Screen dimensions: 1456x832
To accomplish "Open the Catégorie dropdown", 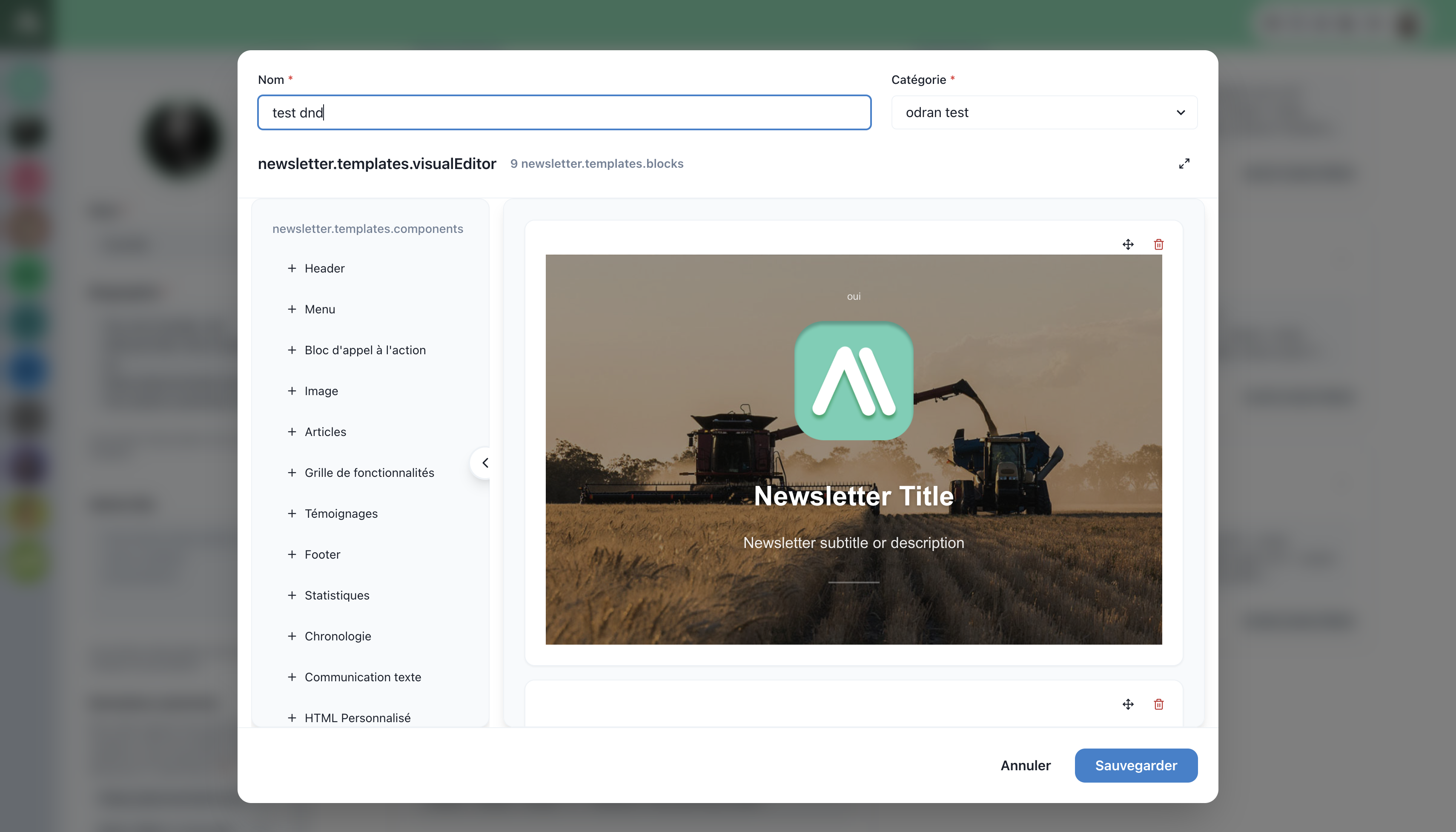I will [1043, 112].
